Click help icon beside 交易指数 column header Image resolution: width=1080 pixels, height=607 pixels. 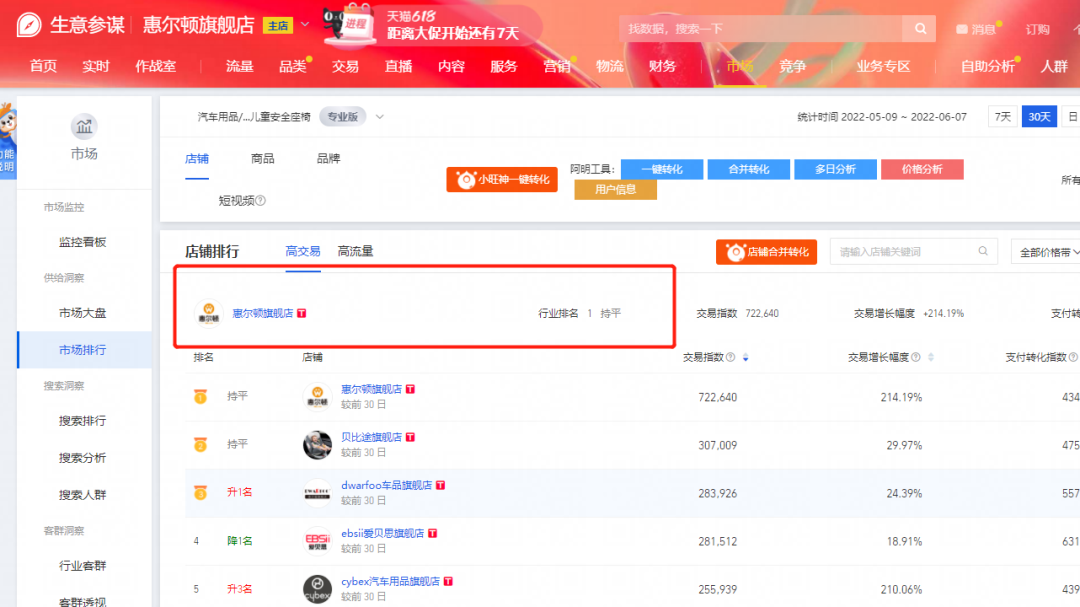pos(730,357)
